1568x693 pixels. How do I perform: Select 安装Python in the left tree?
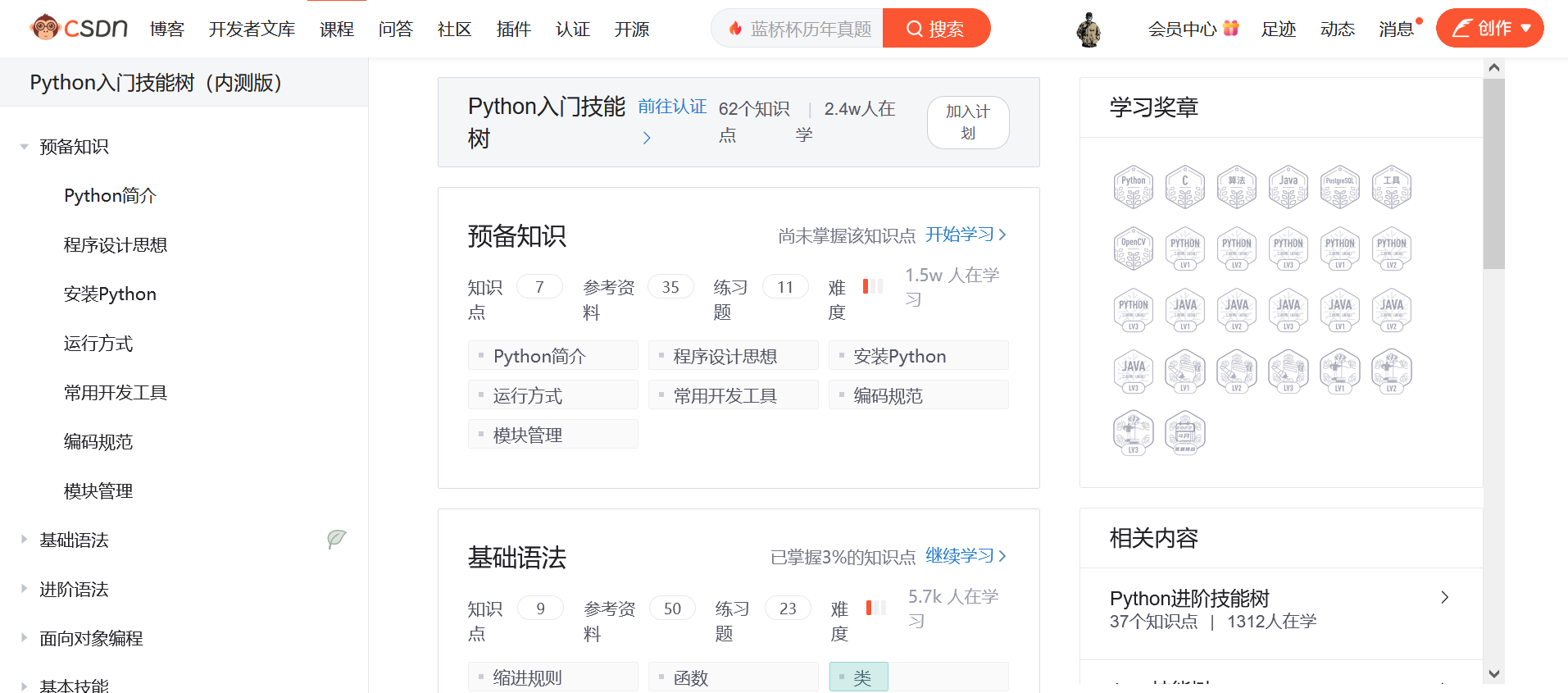pyautogui.click(x=110, y=294)
